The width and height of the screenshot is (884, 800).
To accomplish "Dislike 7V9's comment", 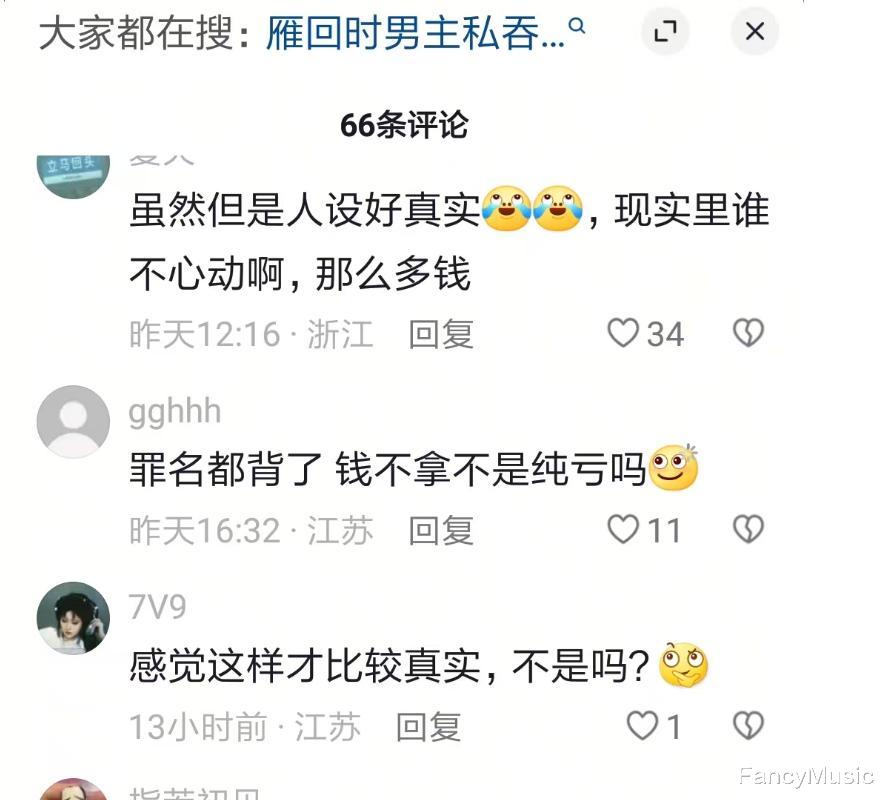I will [x=748, y=725].
